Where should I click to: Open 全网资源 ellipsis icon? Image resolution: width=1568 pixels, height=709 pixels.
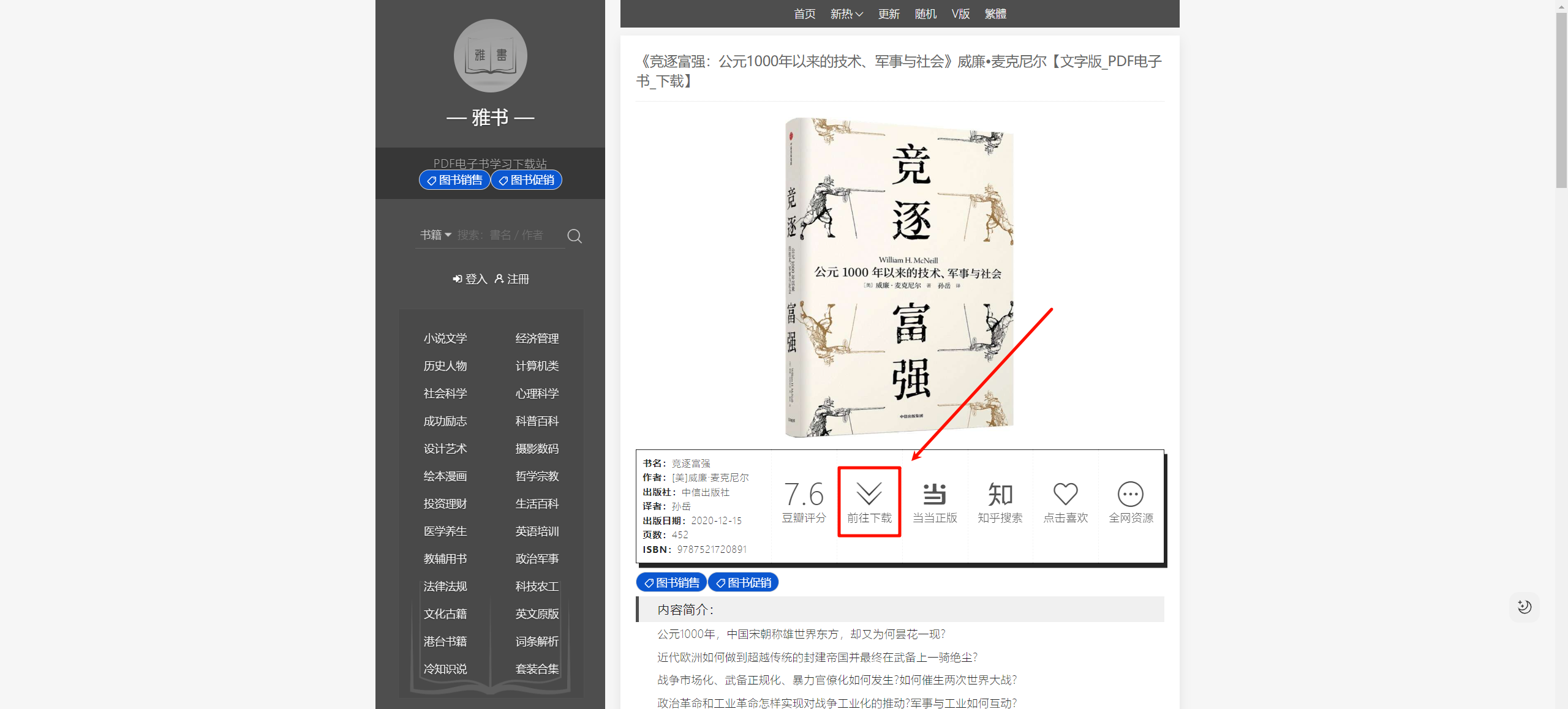1130,495
